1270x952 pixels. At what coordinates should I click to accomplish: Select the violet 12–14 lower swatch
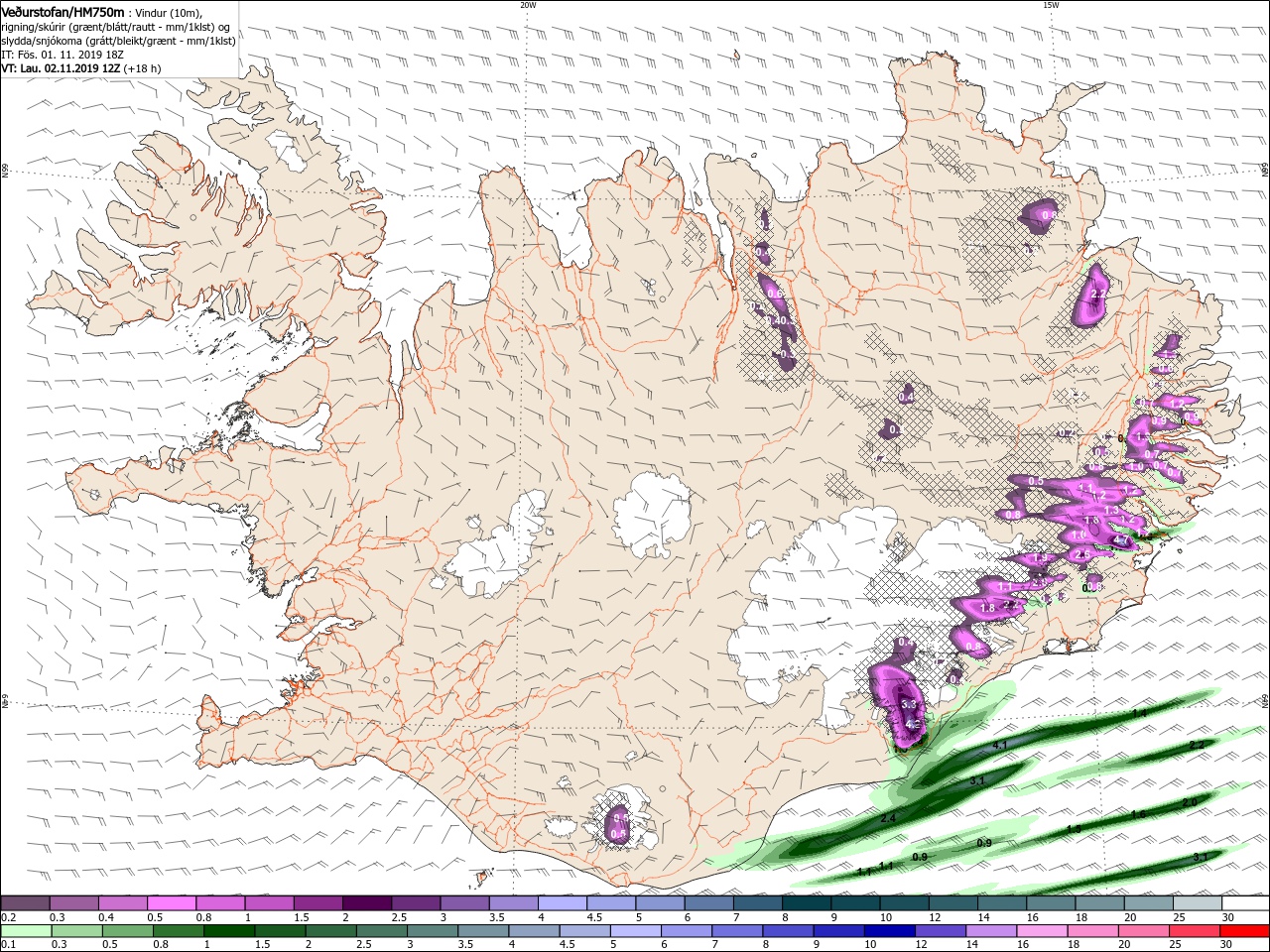(942, 931)
